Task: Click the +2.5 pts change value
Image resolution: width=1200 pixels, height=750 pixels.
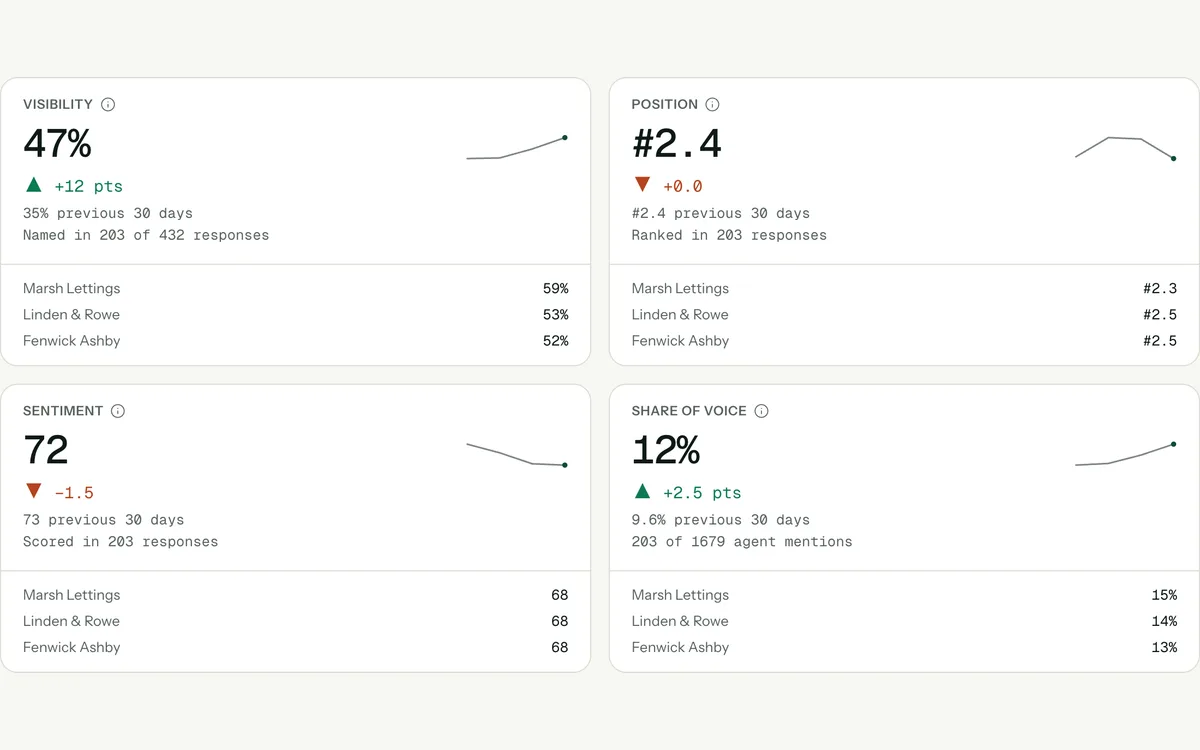Action: pyautogui.click(x=703, y=493)
